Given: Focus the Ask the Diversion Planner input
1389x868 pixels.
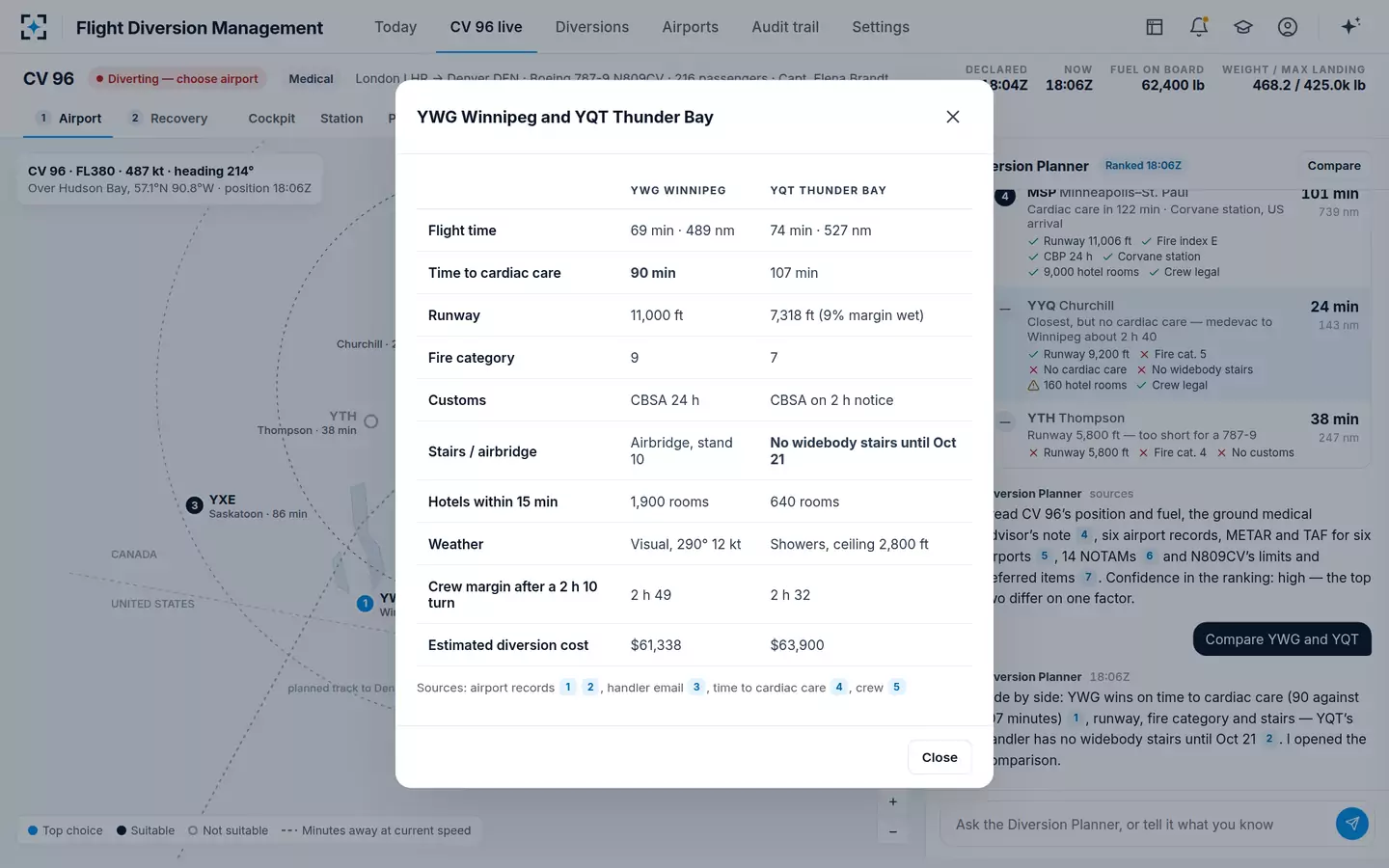Looking at the screenshot, I should click(1138, 825).
